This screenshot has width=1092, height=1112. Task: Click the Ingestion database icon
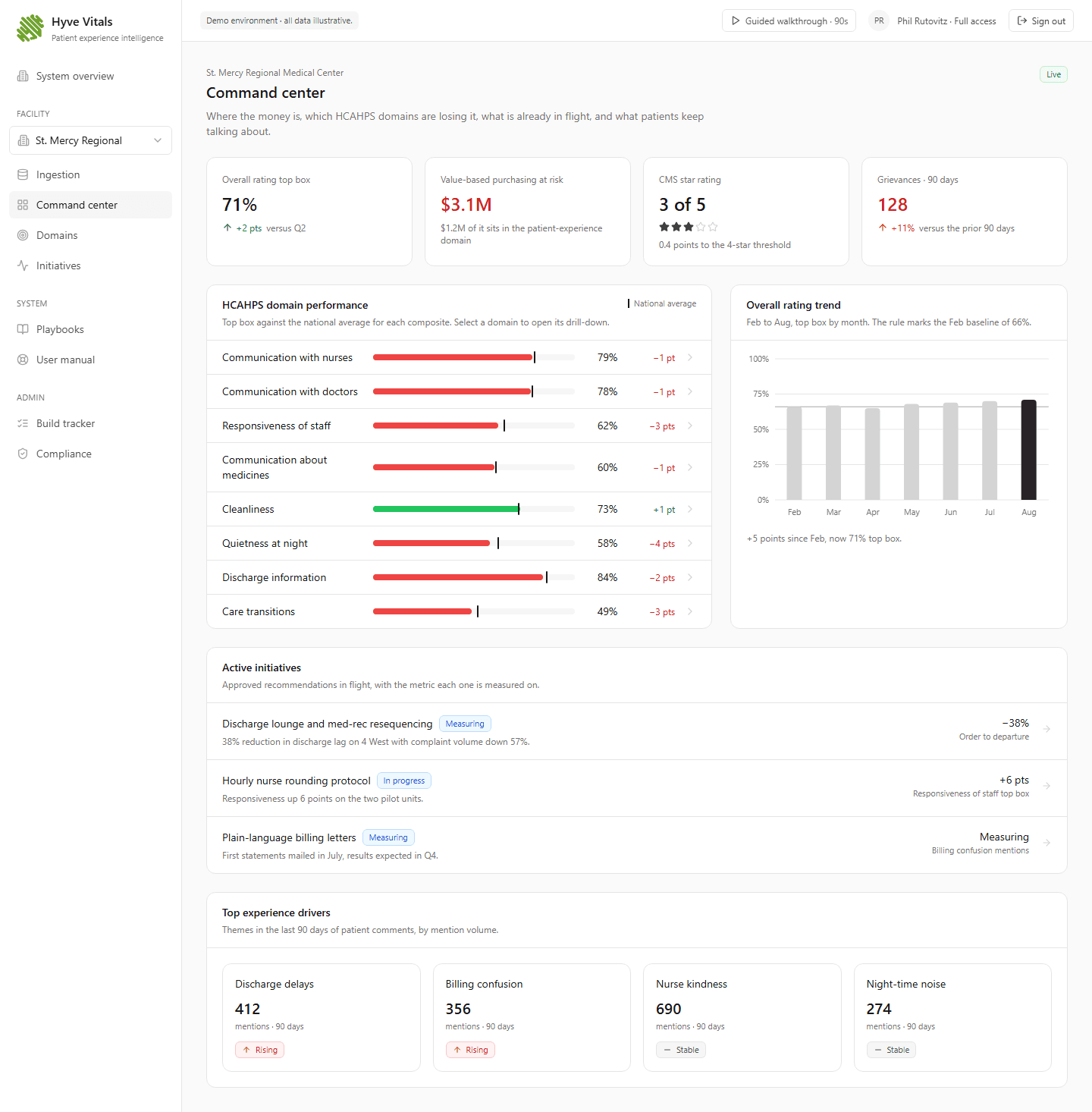pyautogui.click(x=23, y=174)
